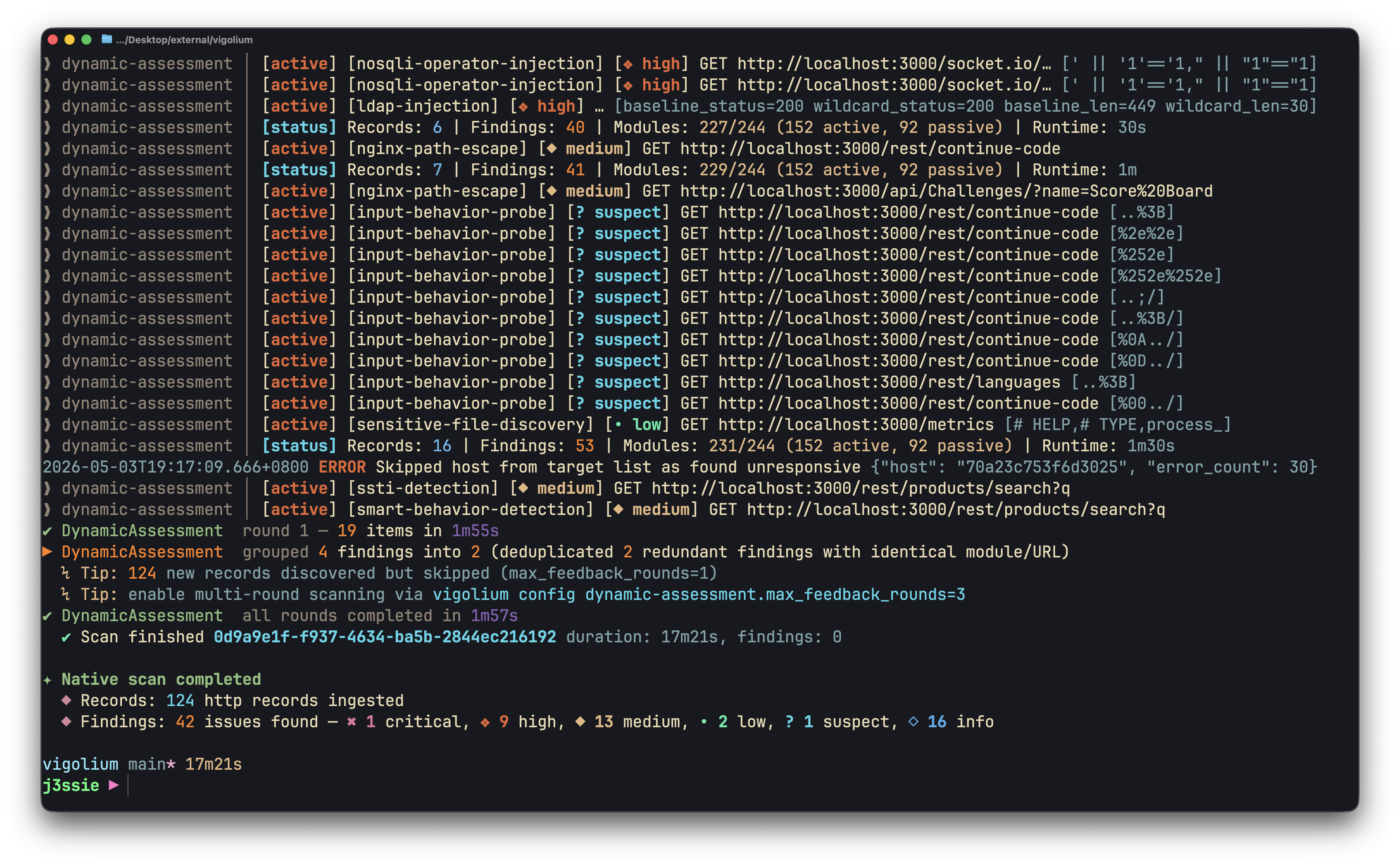
Task: Click the [%252e%252e] payload text
Action: 1166,276
